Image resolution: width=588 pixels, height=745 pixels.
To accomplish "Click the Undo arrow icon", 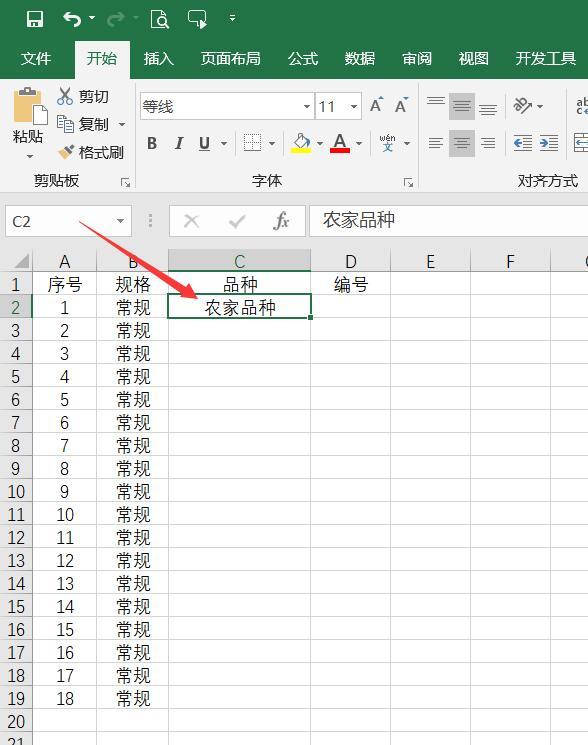I will [72, 19].
